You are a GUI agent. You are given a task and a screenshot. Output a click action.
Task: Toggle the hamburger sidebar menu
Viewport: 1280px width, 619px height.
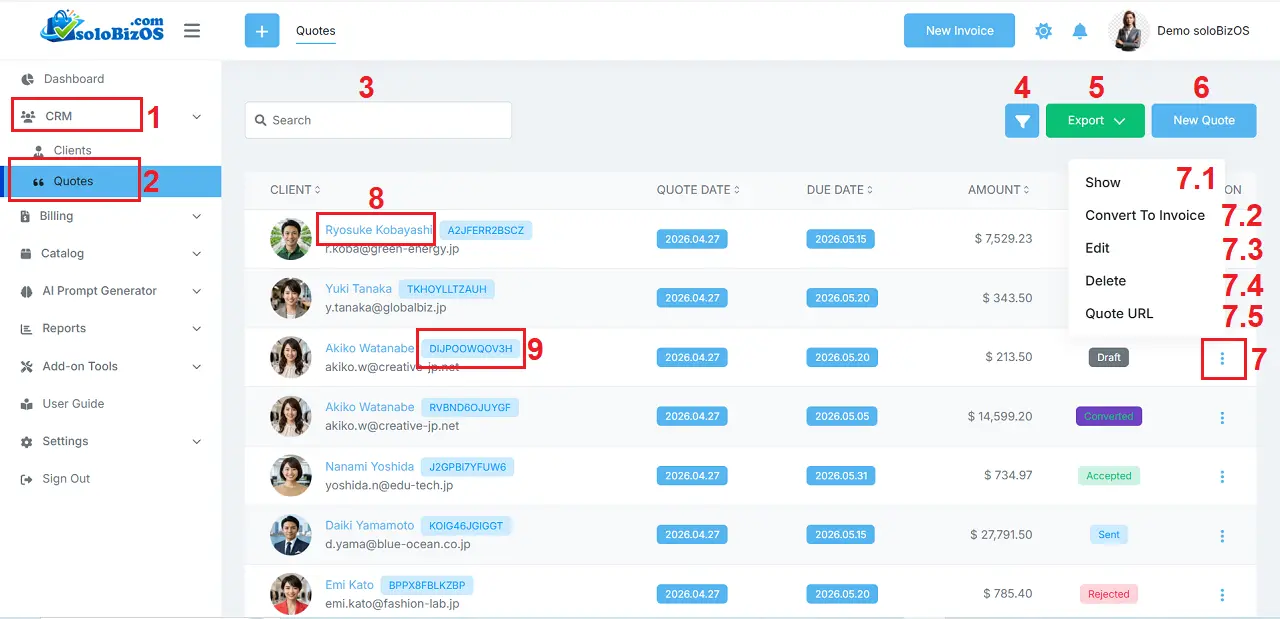(x=192, y=31)
